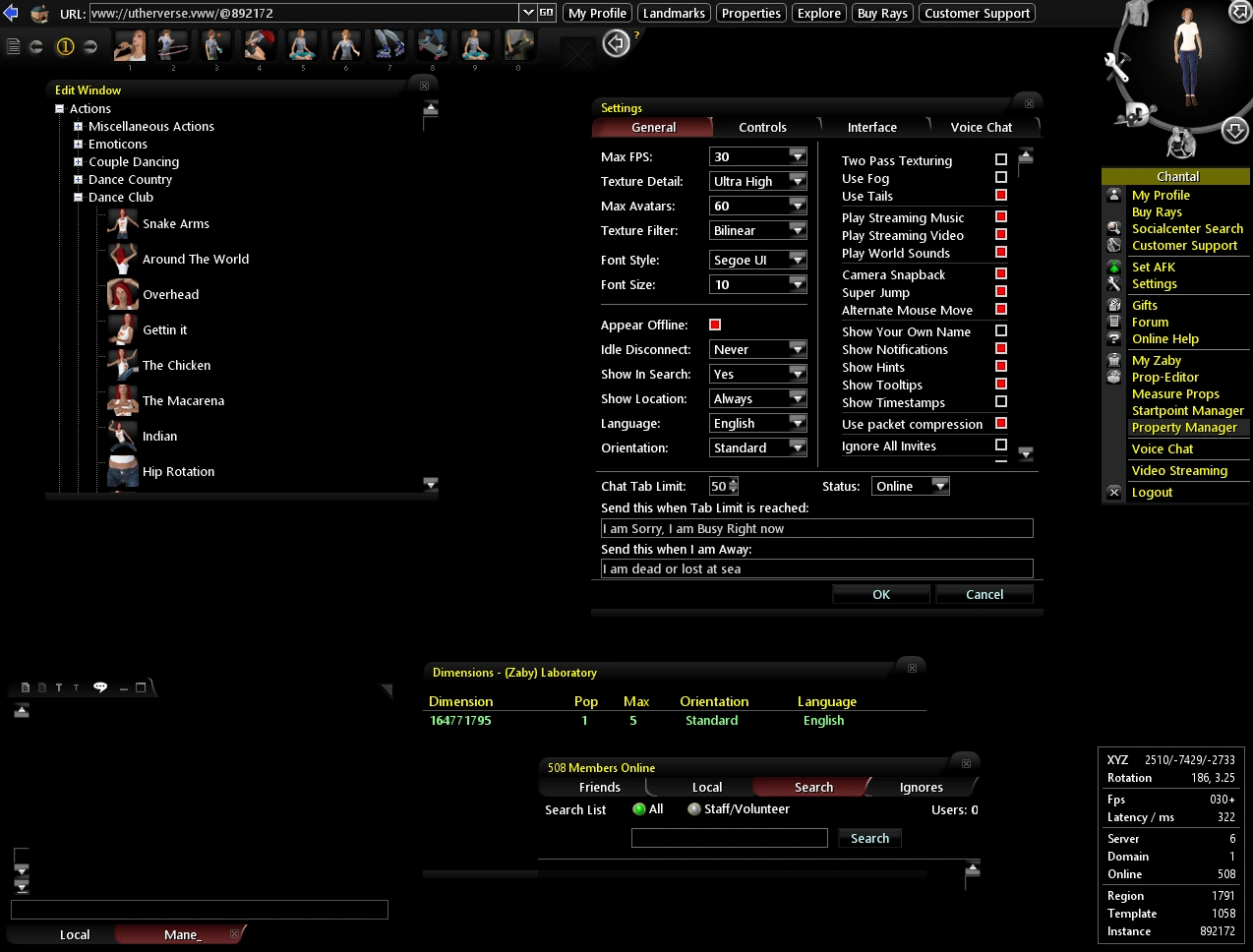The height and width of the screenshot is (952, 1253).
Task: Open the Socialcenter Search magnifier icon
Action: (x=1113, y=228)
